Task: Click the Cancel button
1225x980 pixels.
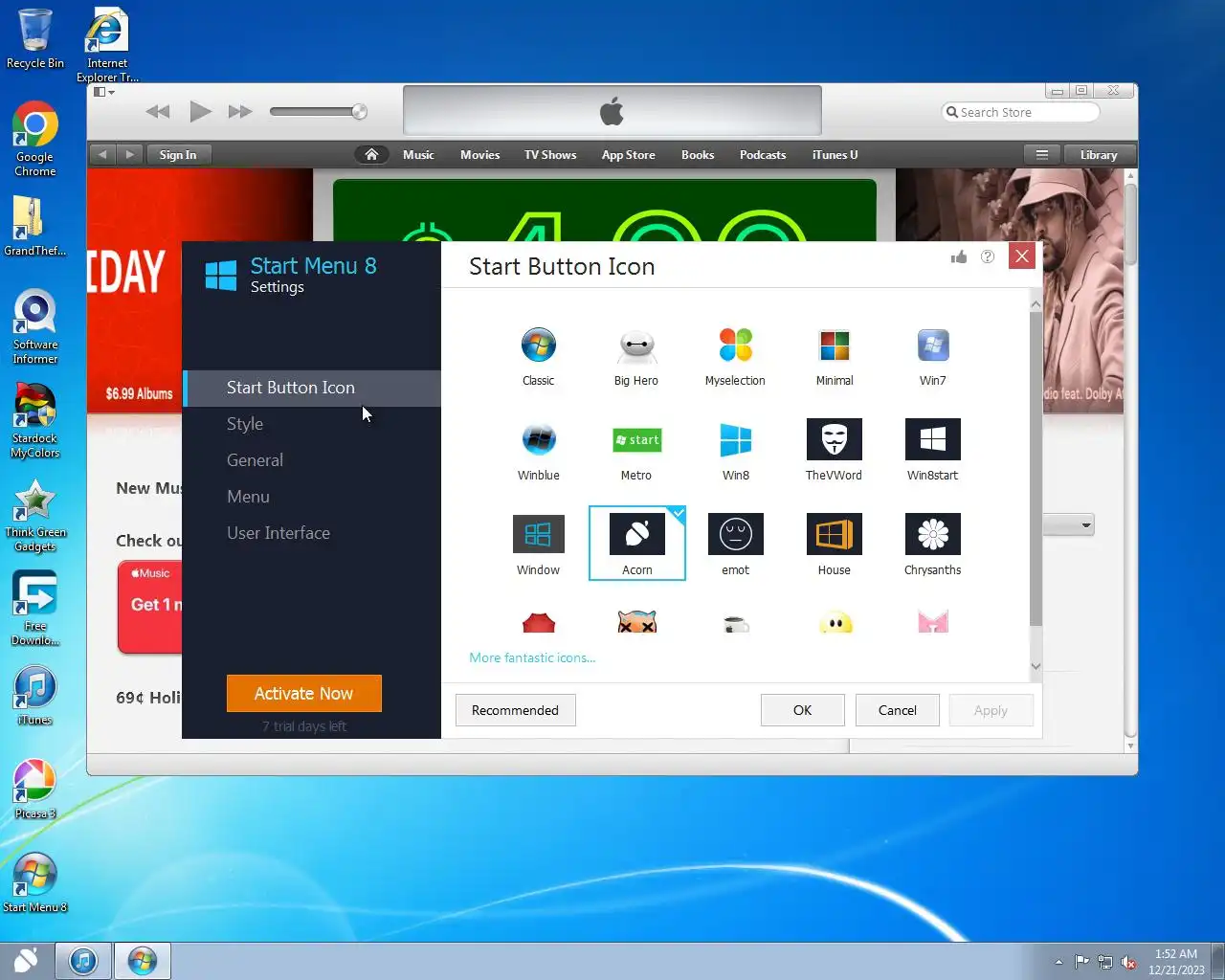Action: pos(897,710)
